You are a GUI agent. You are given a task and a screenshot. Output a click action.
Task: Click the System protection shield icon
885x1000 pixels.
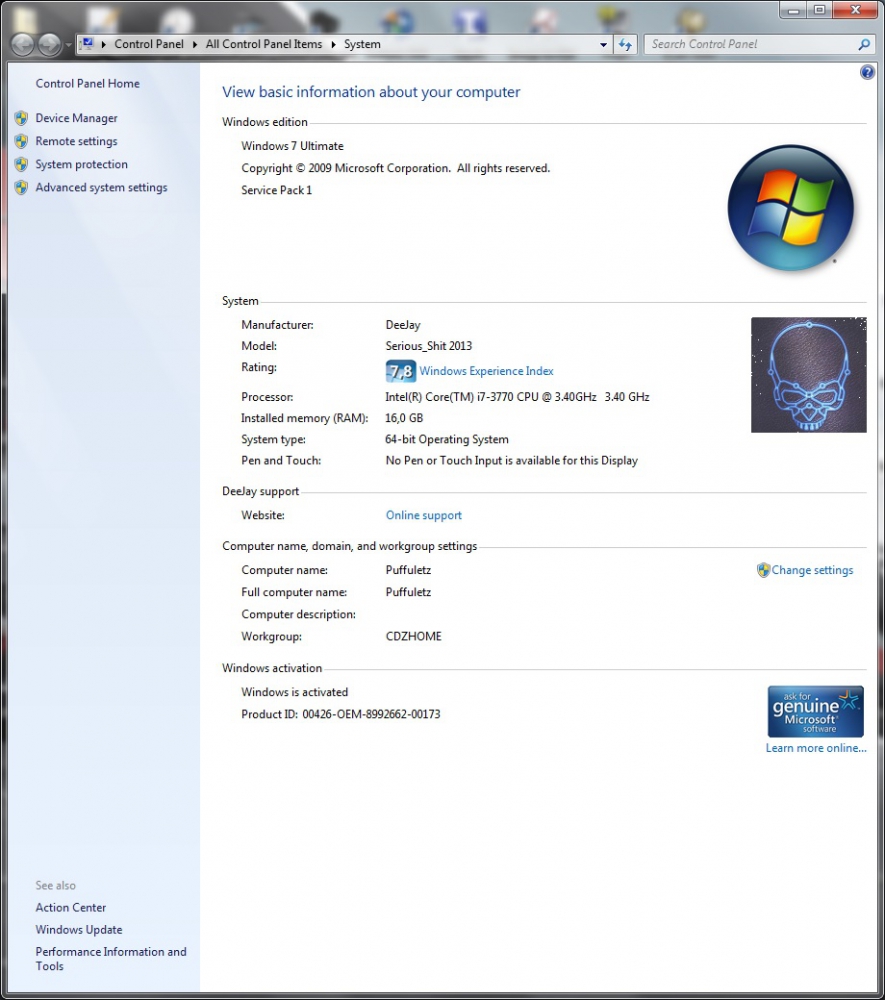(21, 164)
